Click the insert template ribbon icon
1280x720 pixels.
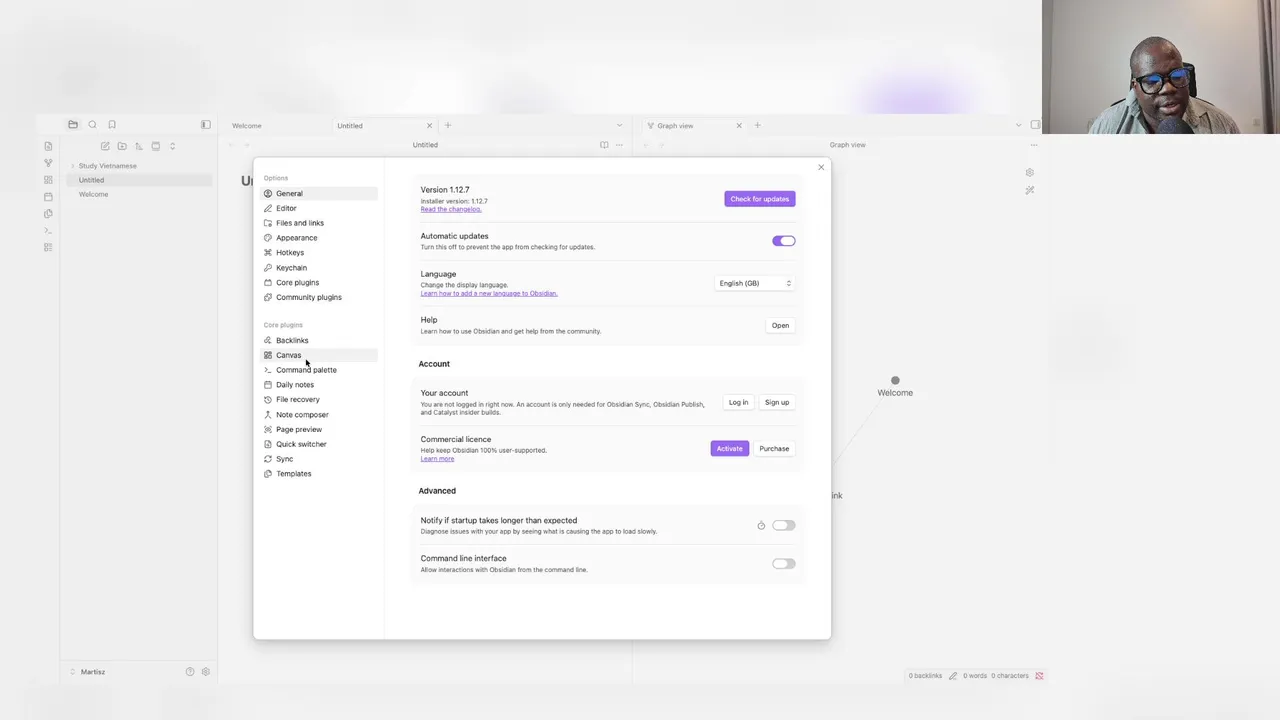(48, 214)
